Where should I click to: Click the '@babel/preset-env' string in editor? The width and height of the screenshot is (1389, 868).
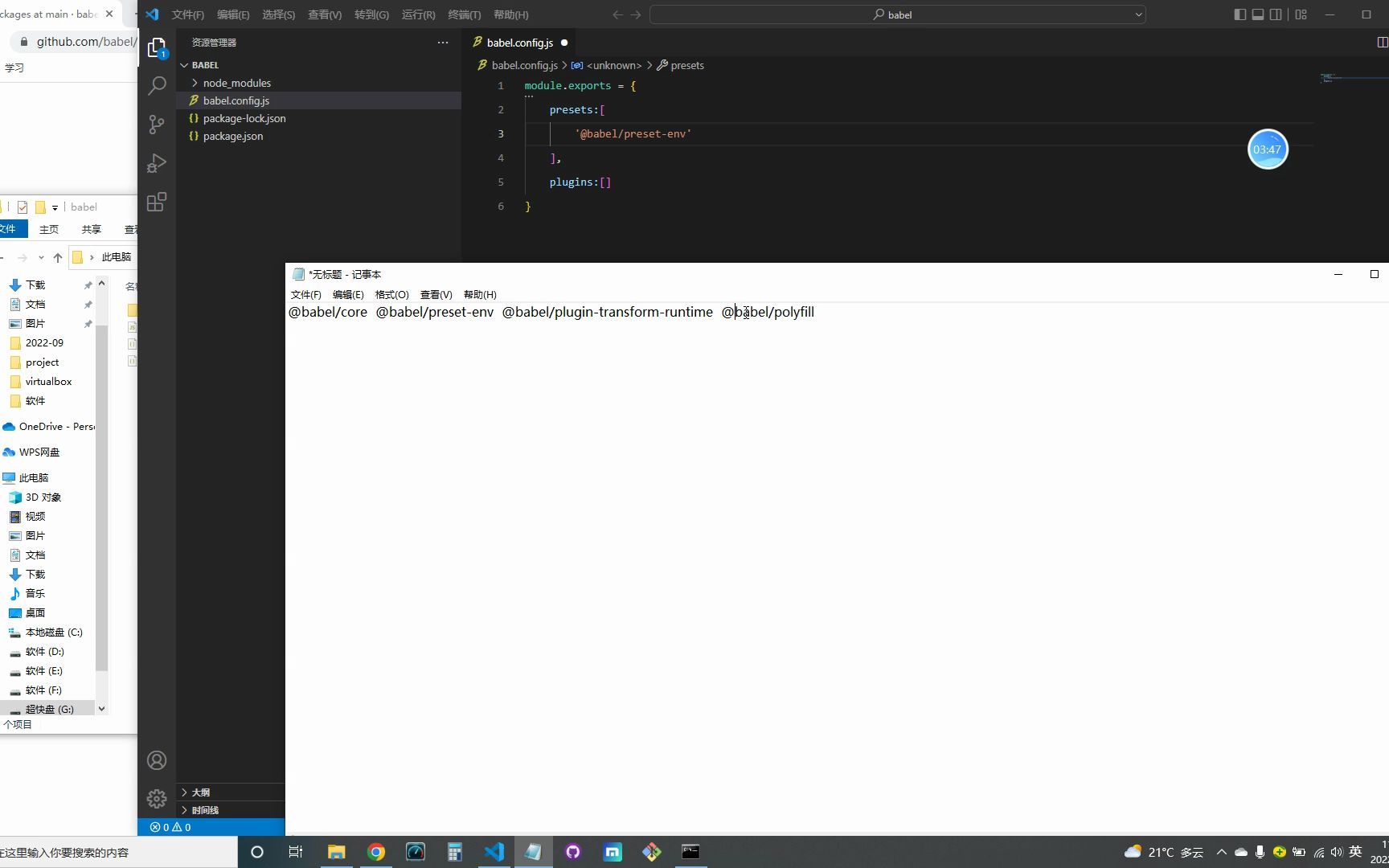tap(633, 133)
